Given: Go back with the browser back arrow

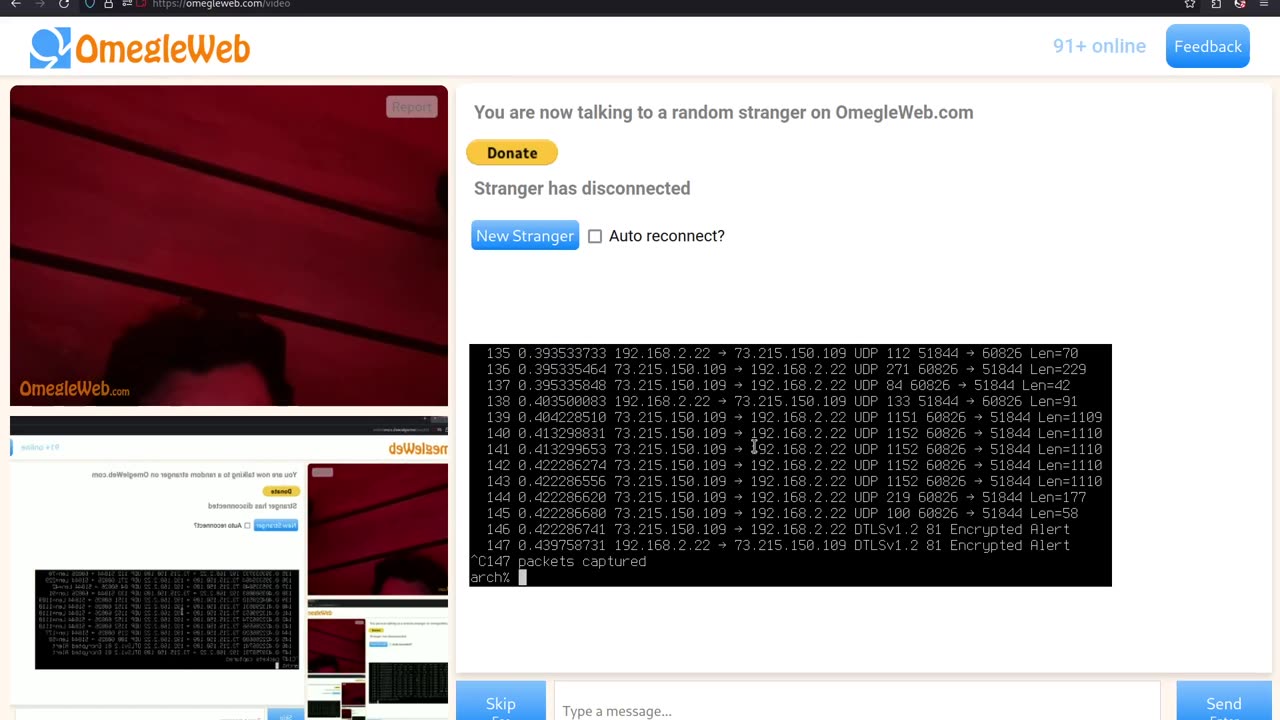Looking at the screenshot, I should point(16,4).
